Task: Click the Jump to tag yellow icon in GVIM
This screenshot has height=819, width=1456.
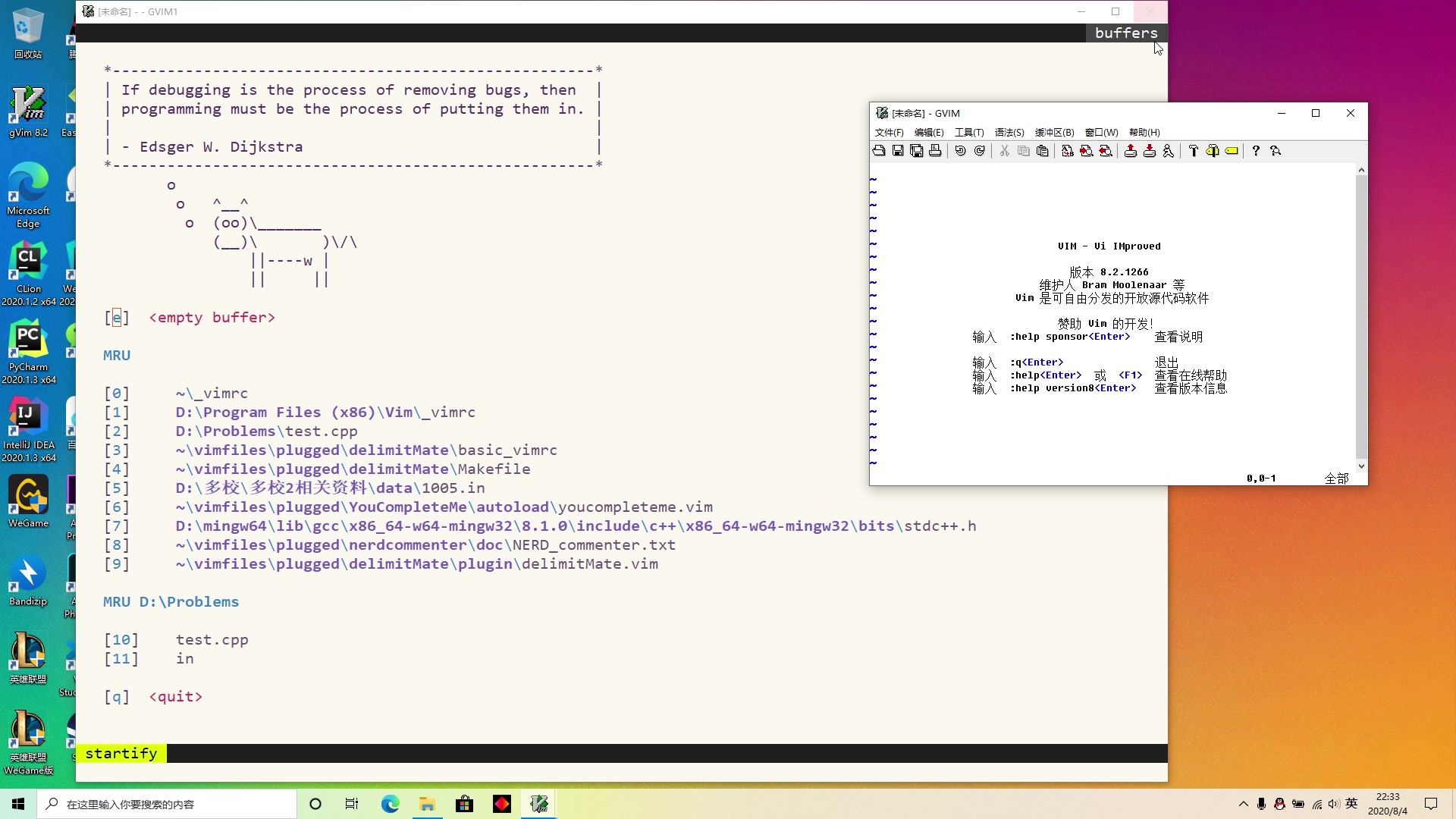Action: [x=1232, y=151]
